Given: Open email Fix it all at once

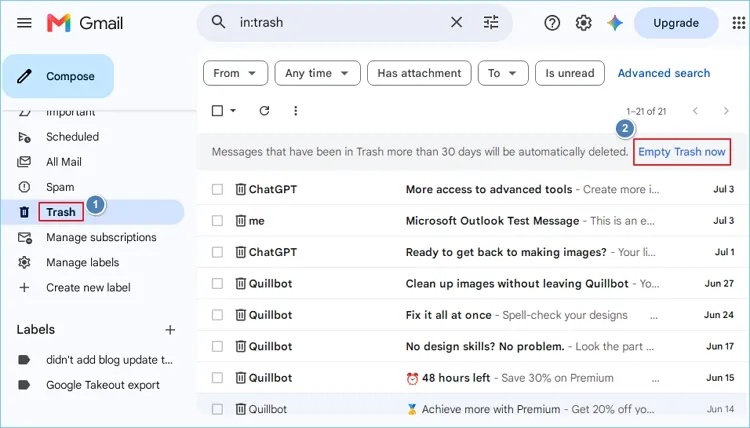Looking at the screenshot, I should (473, 315).
